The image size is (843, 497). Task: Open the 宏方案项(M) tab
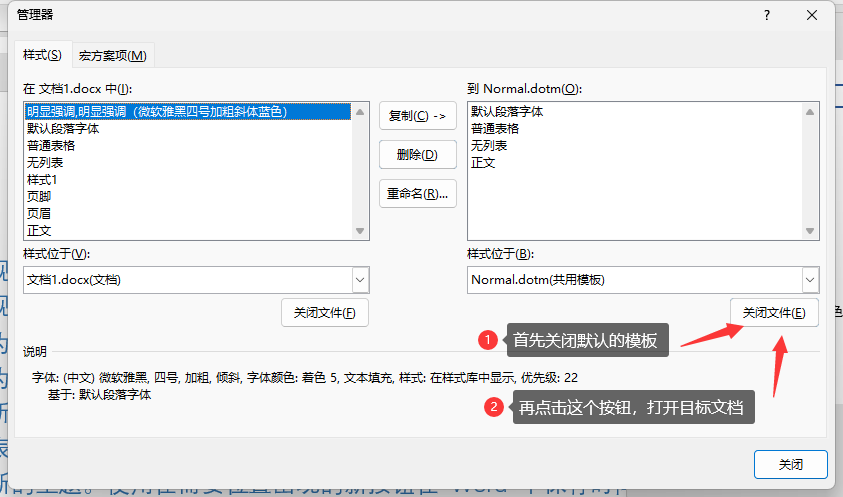(113, 55)
